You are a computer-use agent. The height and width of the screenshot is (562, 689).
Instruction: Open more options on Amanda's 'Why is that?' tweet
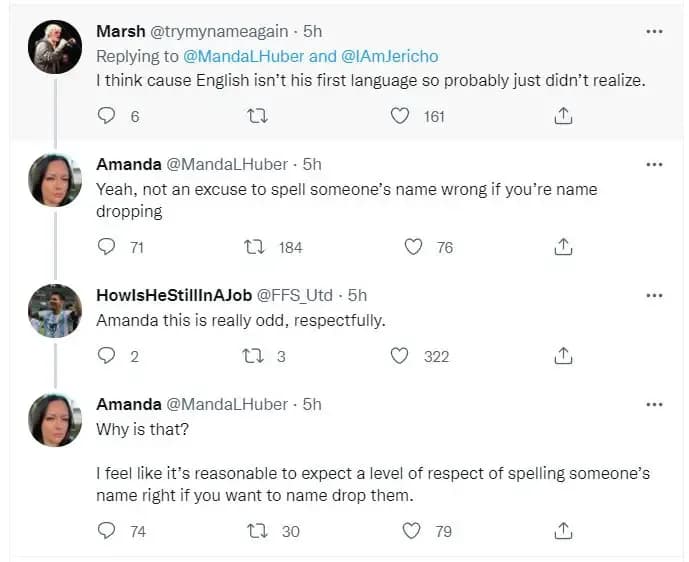pyautogui.click(x=654, y=404)
